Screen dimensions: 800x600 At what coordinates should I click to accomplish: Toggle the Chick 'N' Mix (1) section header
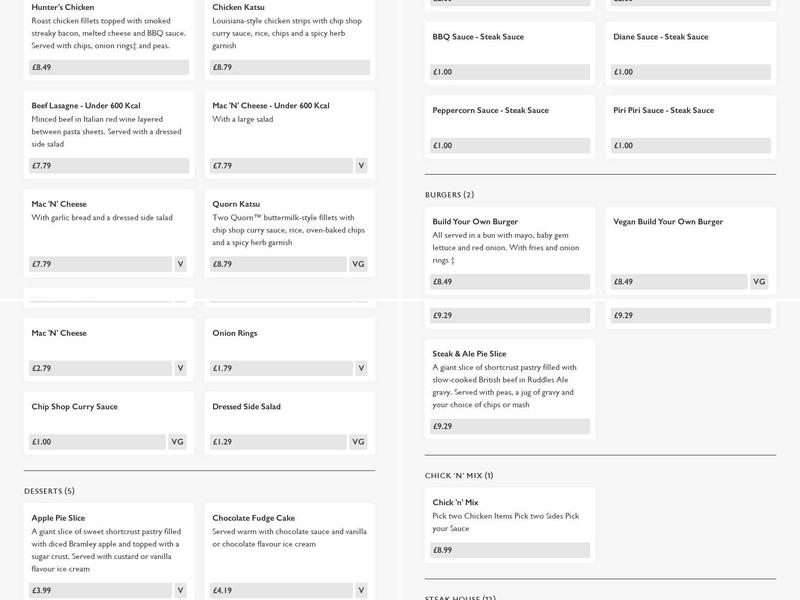(x=458, y=475)
